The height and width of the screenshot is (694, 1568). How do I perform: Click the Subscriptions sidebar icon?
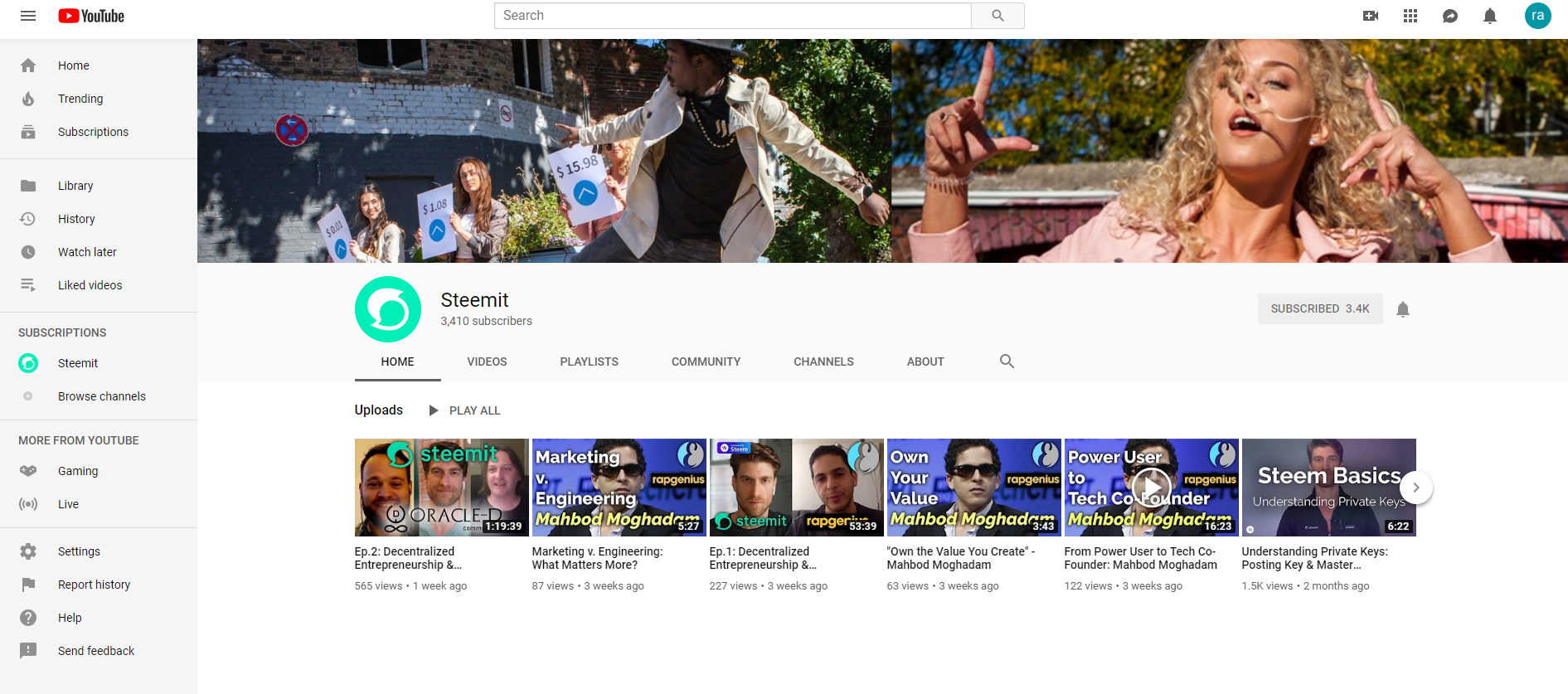[x=28, y=132]
